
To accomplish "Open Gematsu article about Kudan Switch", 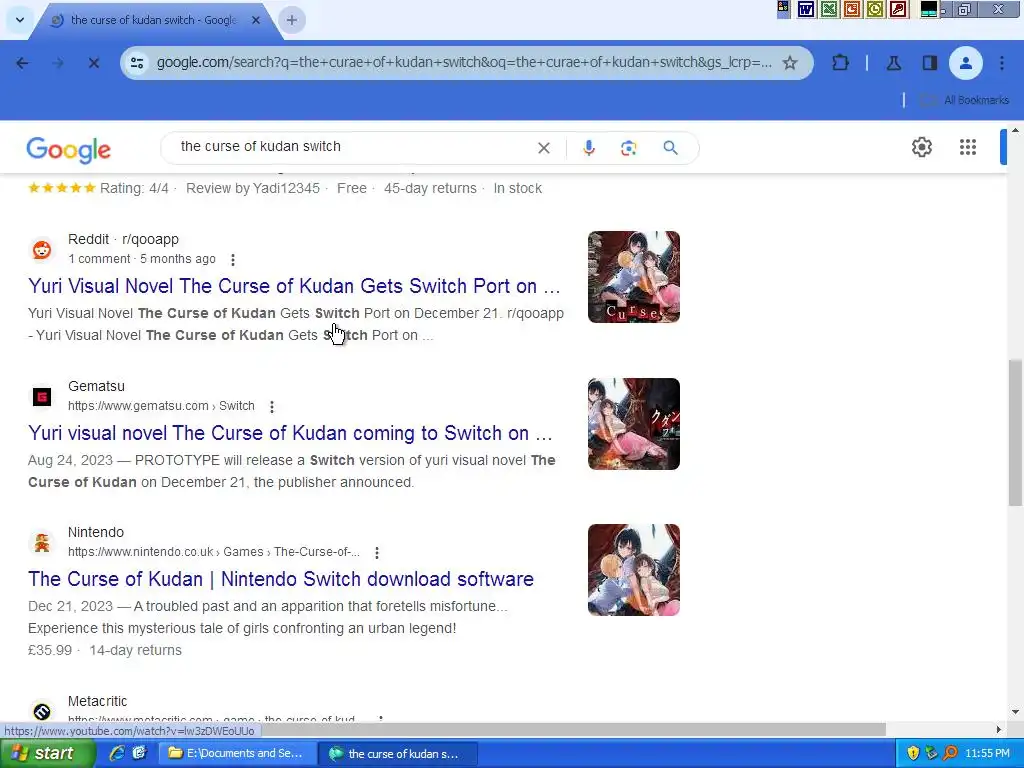I will point(290,433).
